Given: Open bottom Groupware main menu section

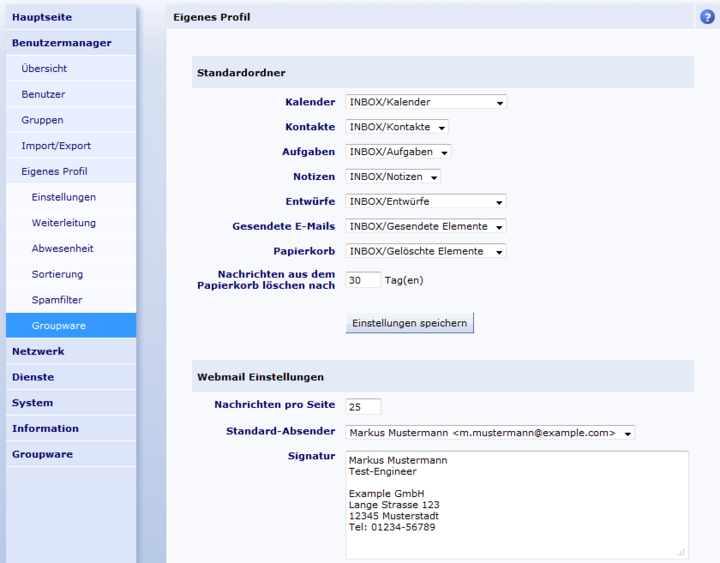Looking at the screenshot, I should 71,454.
